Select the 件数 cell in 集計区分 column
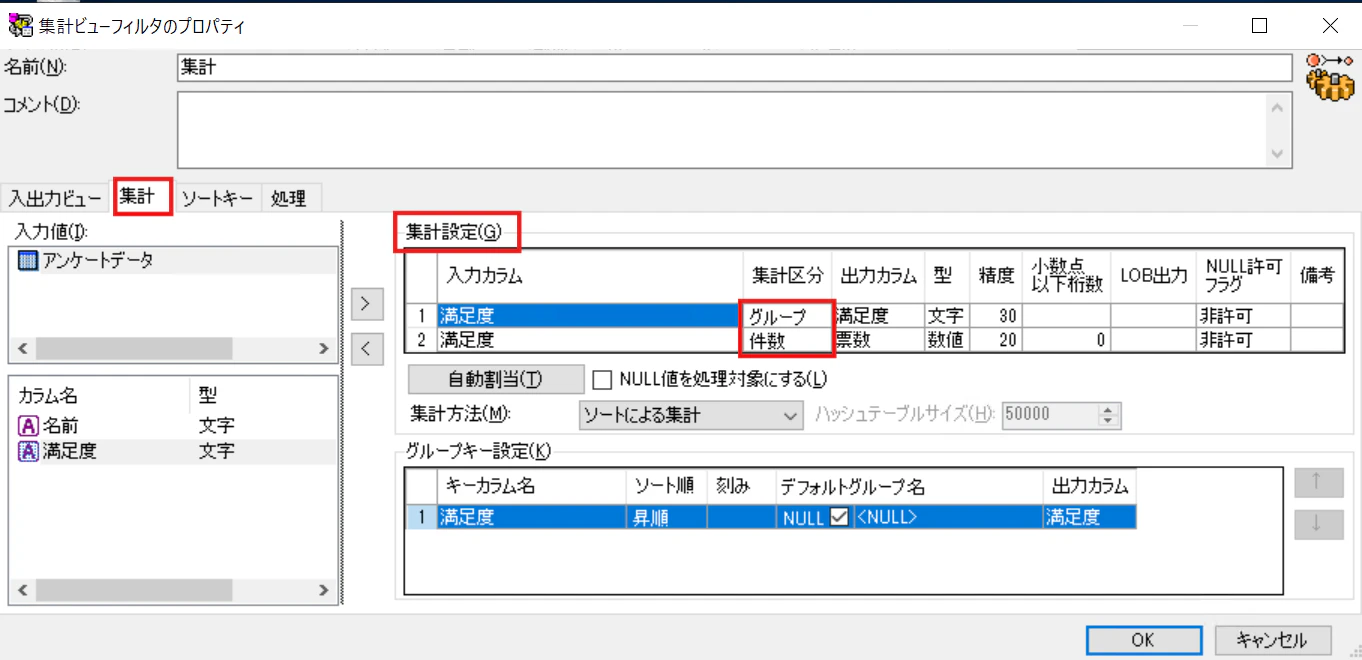1362x660 pixels. [788, 339]
